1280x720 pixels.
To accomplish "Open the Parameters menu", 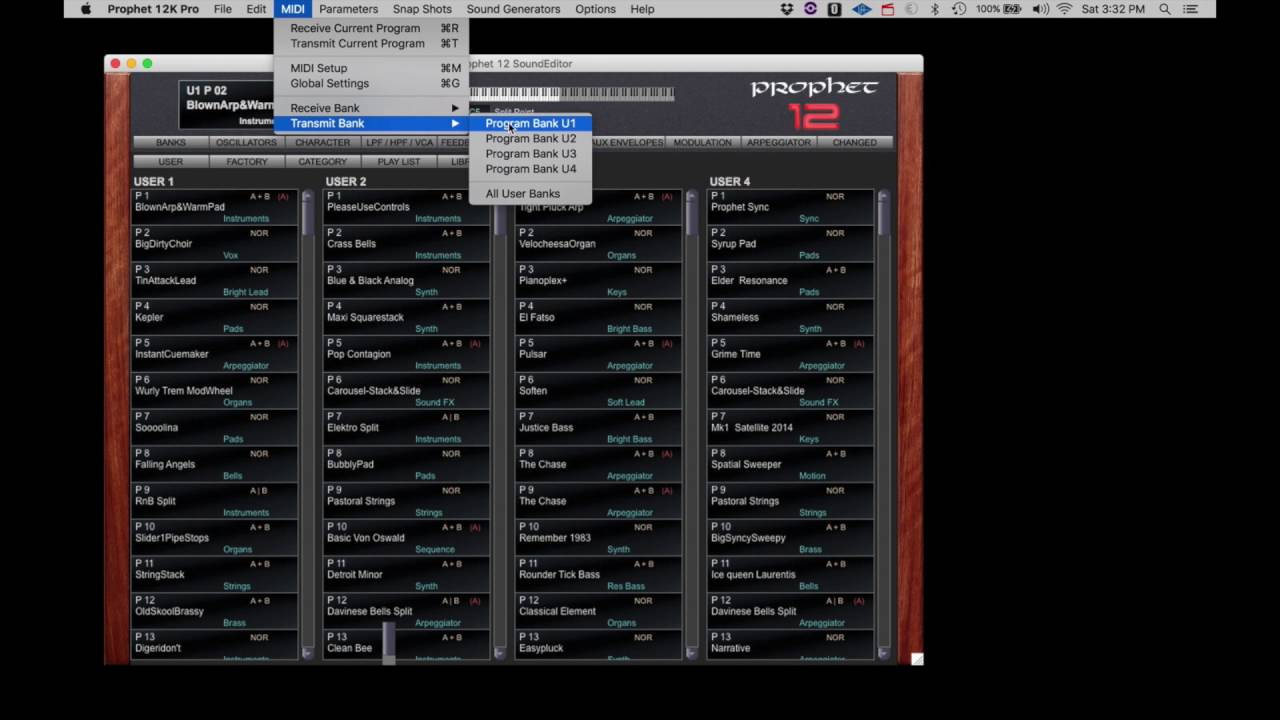I will 349,9.
